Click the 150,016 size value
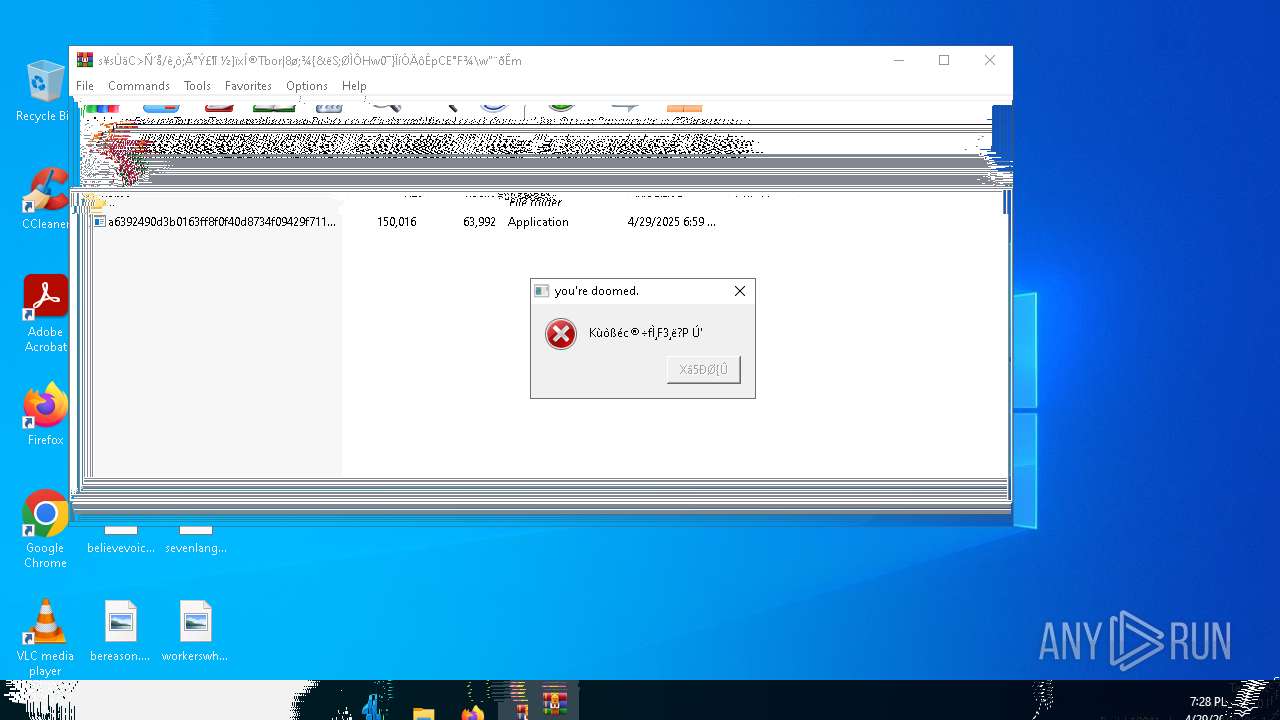The height and width of the screenshot is (720, 1280). click(397, 222)
